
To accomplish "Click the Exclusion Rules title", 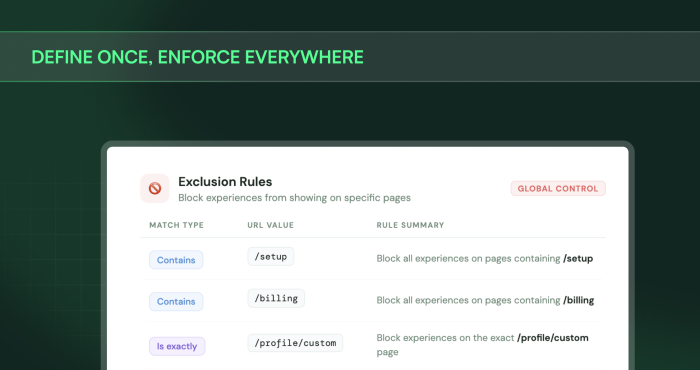I will pyautogui.click(x=225, y=182).
